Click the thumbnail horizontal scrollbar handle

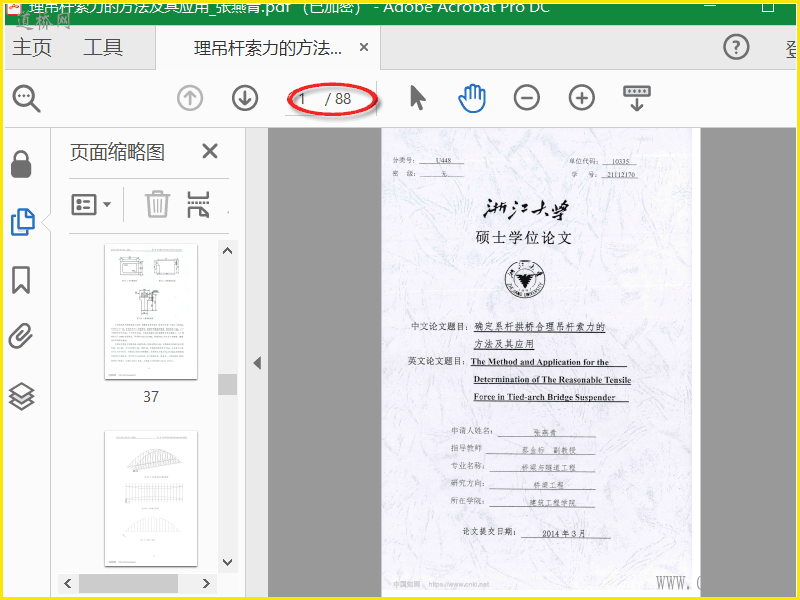click(x=128, y=583)
